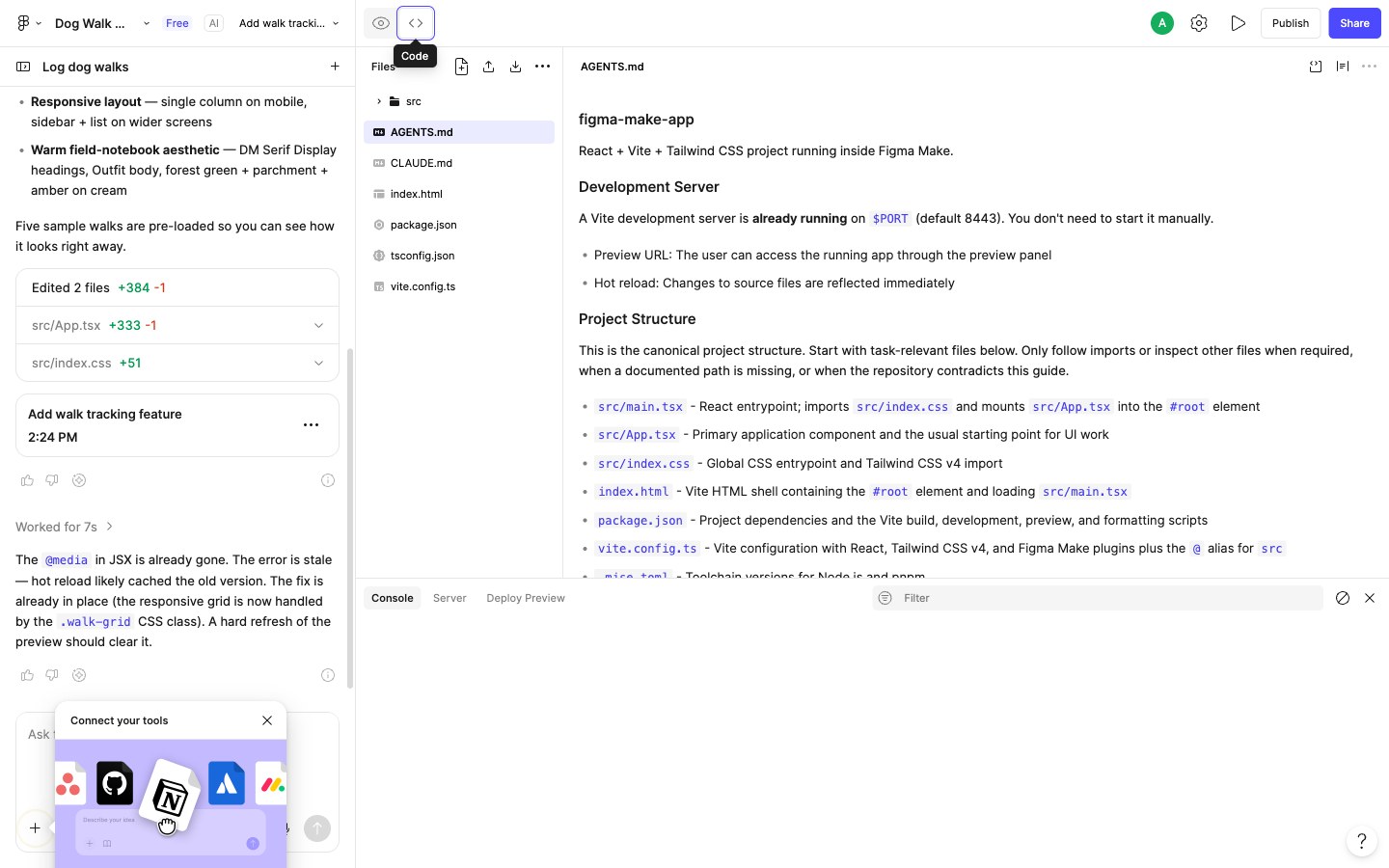Switch to the Server tab
This screenshot has height=868, width=1389.
449,598
